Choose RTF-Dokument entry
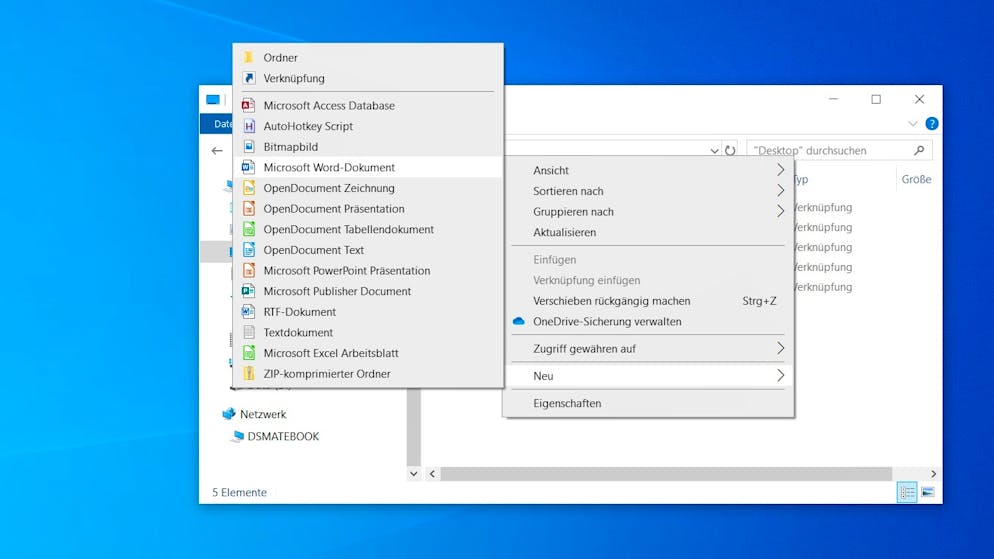This screenshot has width=994, height=559. click(x=368, y=312)
